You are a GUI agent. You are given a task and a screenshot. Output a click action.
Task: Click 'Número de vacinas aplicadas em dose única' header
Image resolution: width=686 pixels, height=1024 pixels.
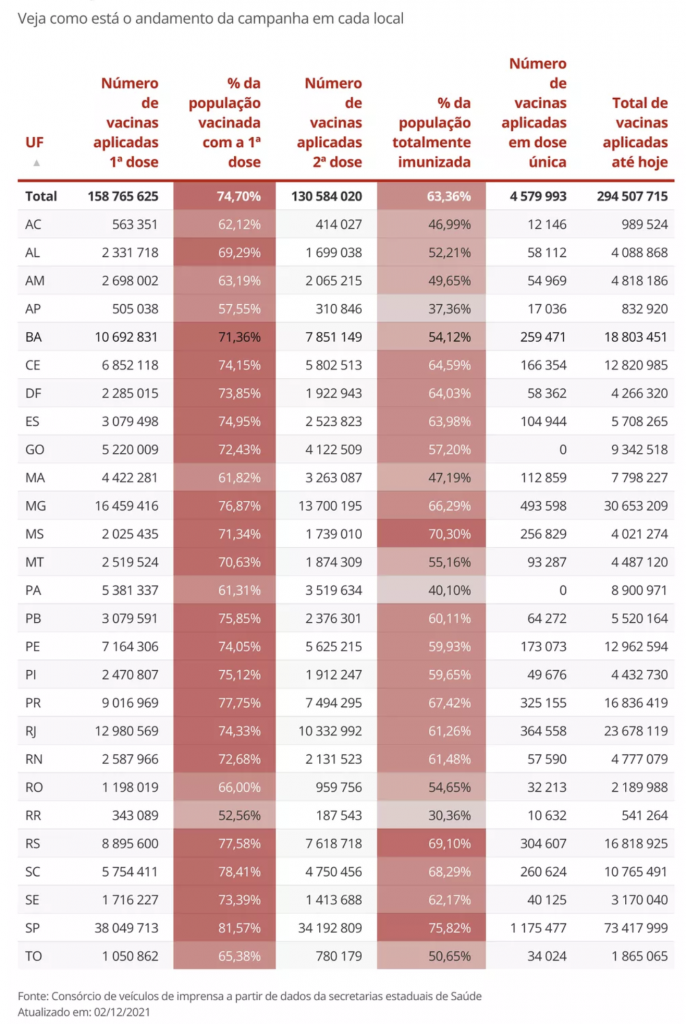538,112
